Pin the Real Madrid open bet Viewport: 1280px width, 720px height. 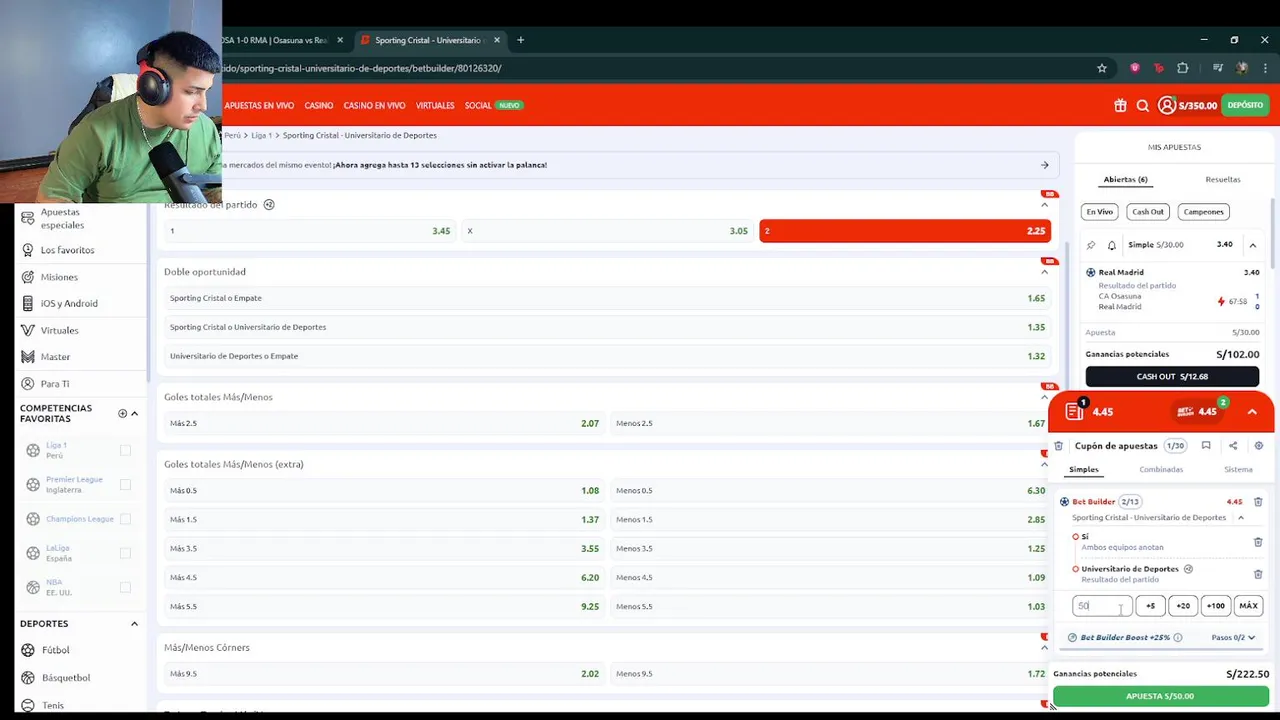tap(1091, 245)
